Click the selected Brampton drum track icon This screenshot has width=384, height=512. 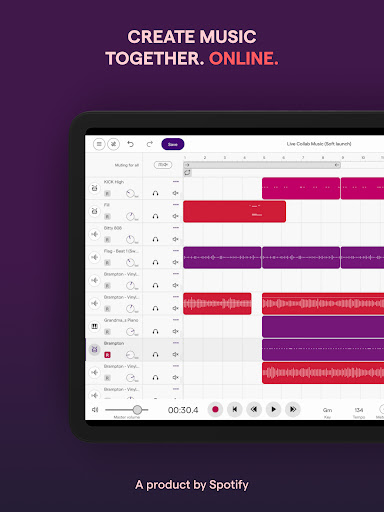coord(95,349)
